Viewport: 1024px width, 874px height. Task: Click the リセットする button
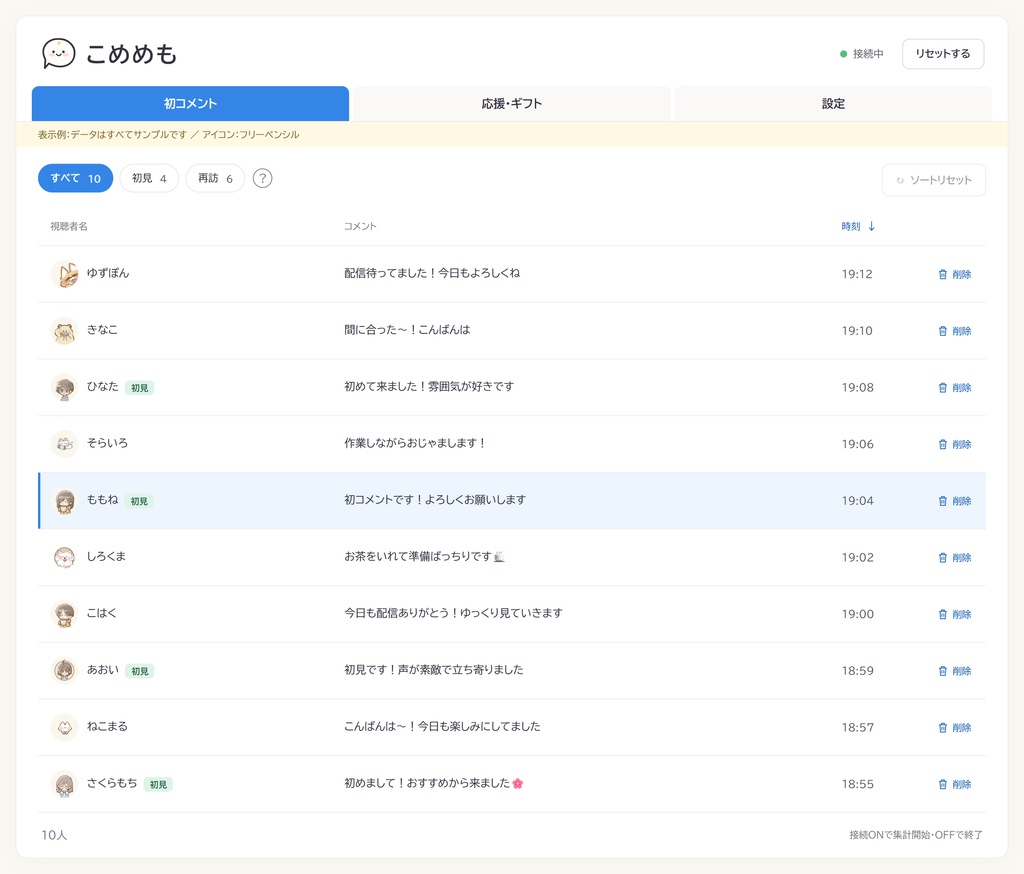click(x=943, y=54)
